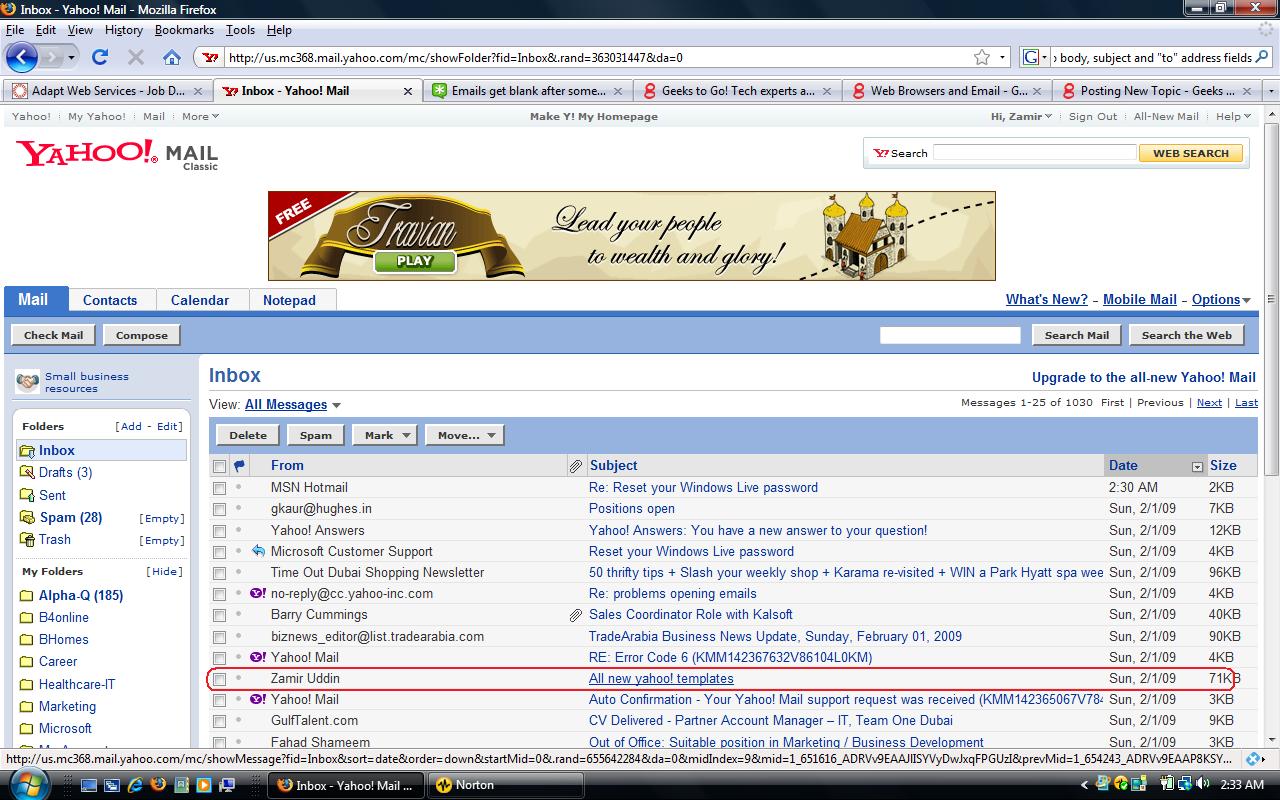Tick checkbox for Microsoft Customer Support email

(x=219, y=552)
